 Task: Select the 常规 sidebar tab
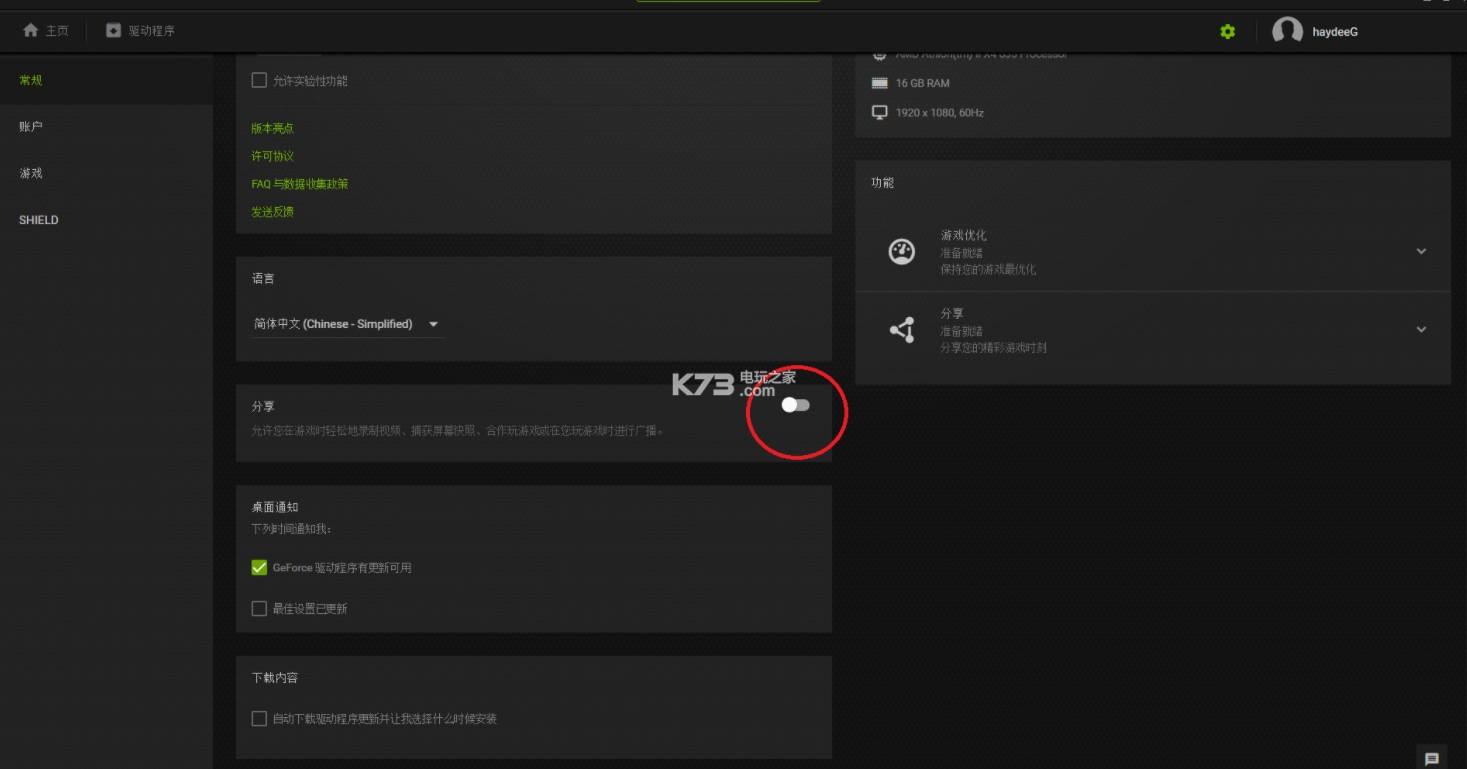tap(106, 80)
